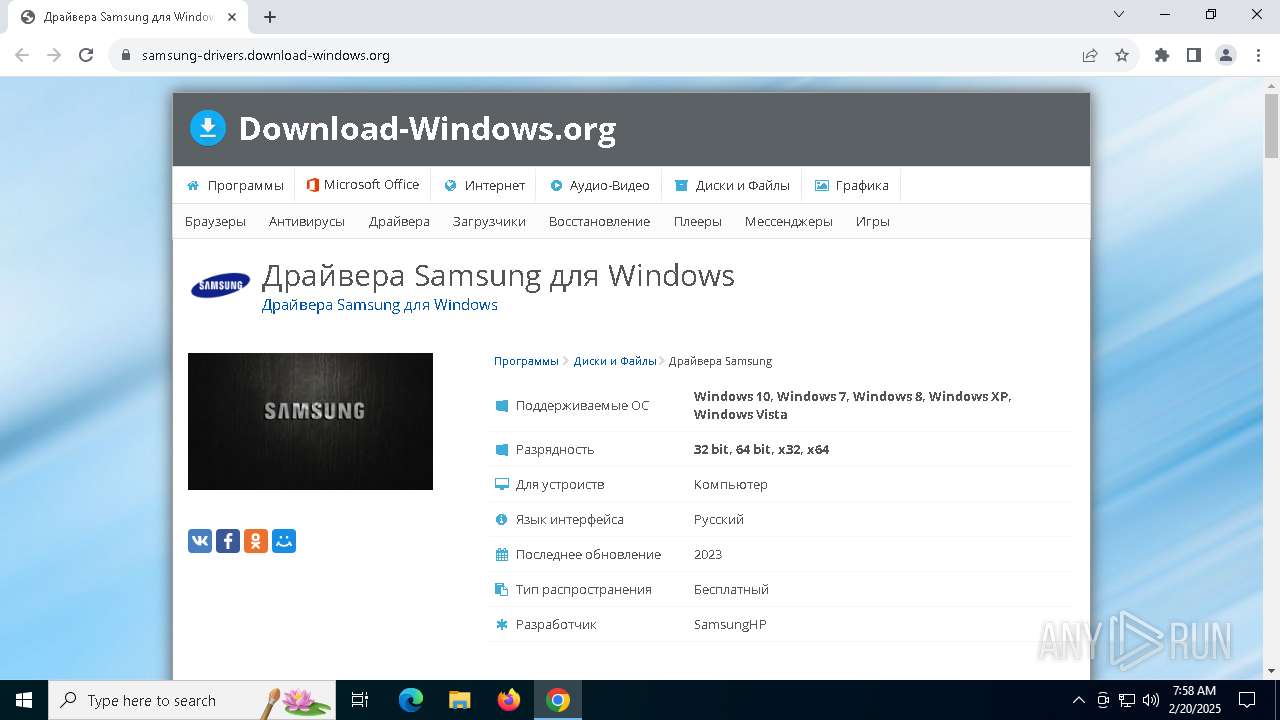Click Download-Windows.org site title
This screenshot has width=1280, height=720.
pos(427,129)
